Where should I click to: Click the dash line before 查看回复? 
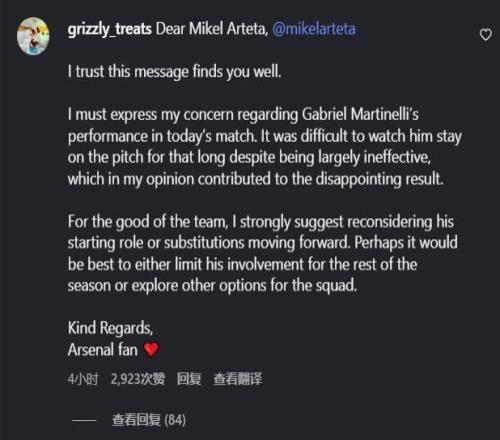tap(84, 420)
